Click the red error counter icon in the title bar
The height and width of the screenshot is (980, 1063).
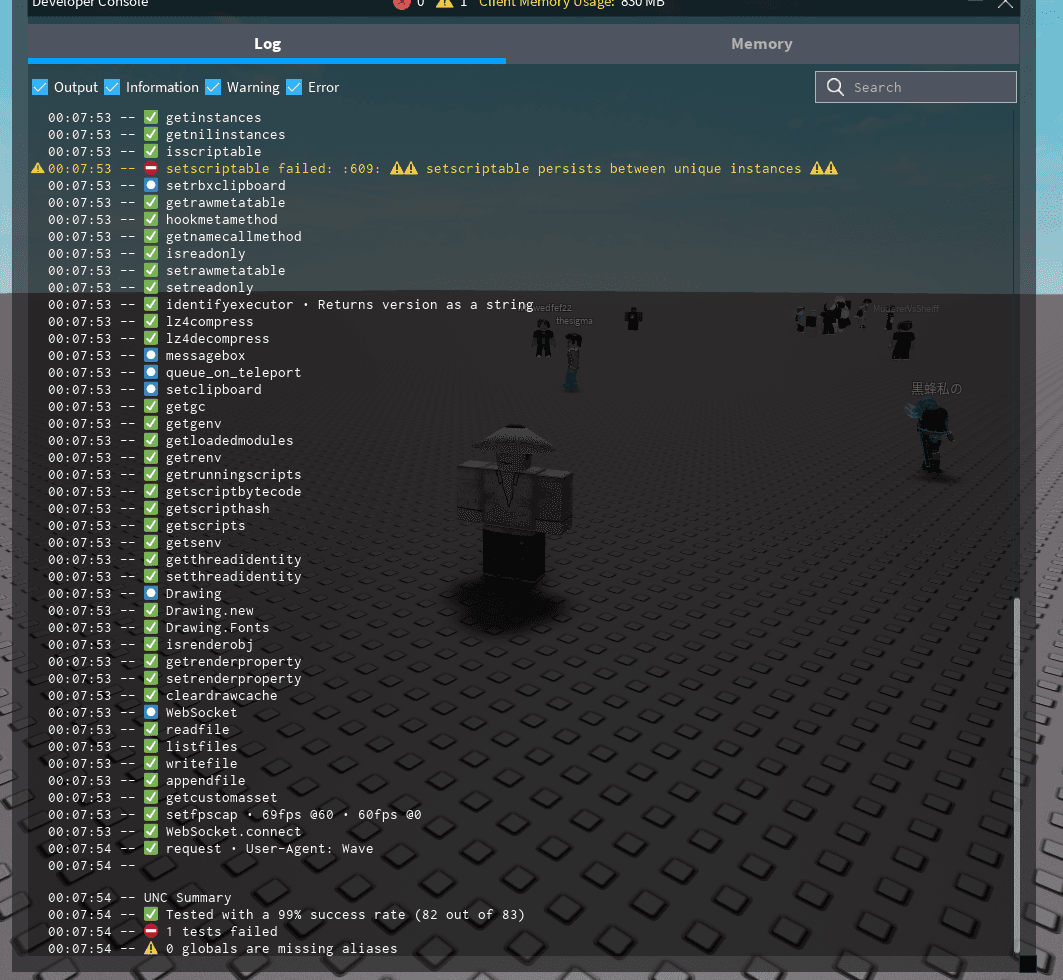403,4
